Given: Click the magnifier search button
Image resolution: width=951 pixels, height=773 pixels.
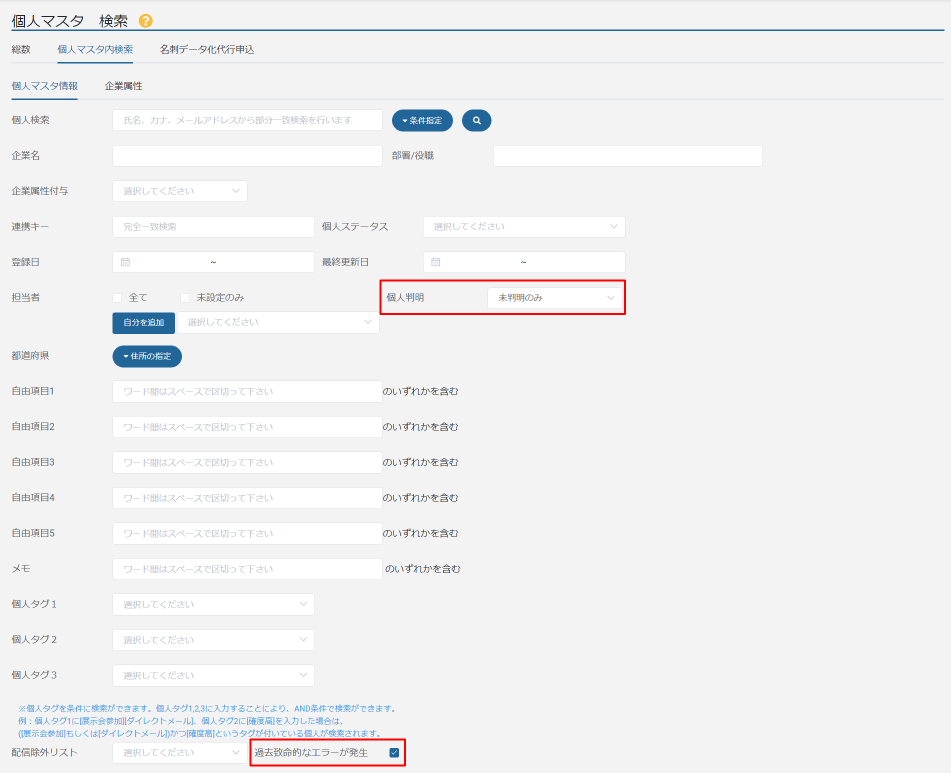Looking at the screenshot, I should tap(476, 120).
